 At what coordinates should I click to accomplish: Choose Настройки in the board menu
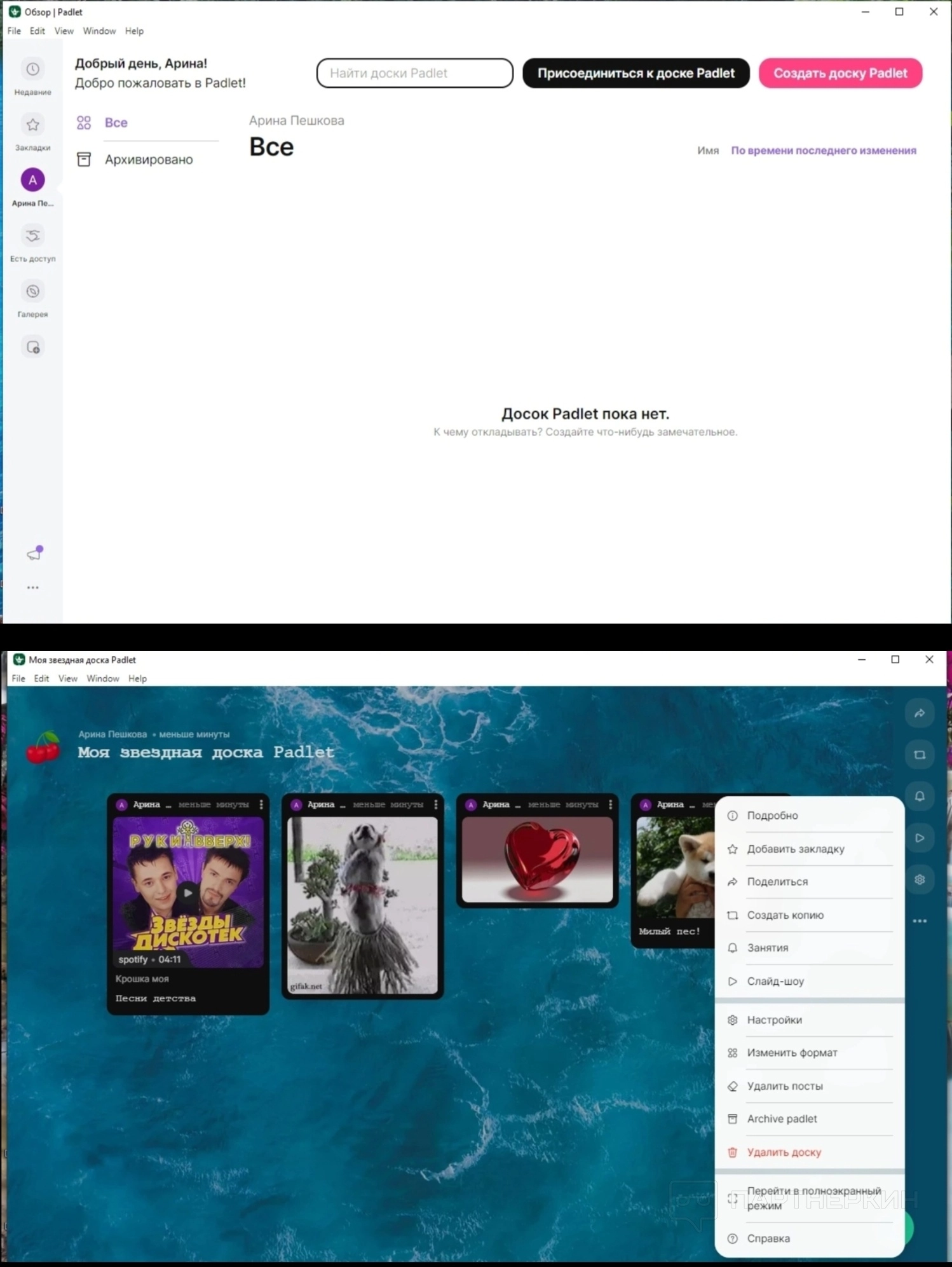810,1020
